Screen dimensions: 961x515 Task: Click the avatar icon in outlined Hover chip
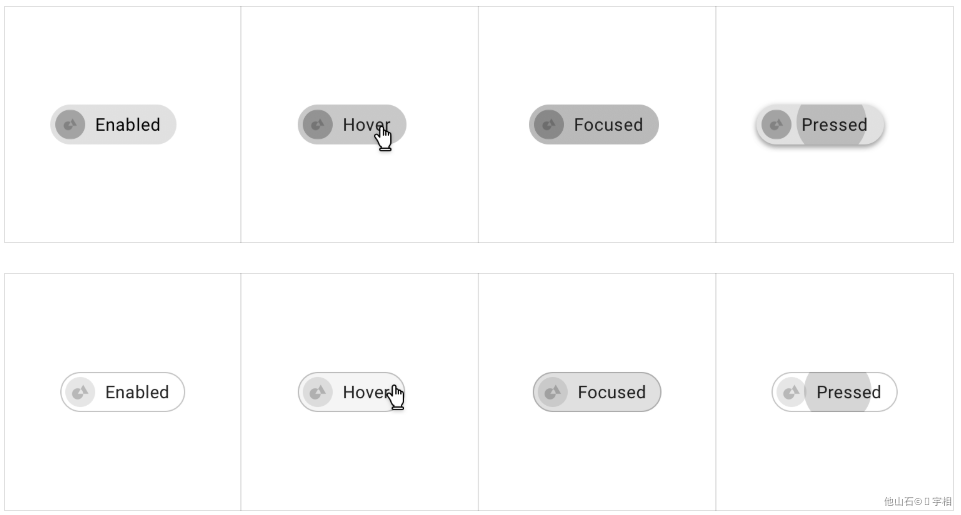pyautogui.click(x=317, y=392)
